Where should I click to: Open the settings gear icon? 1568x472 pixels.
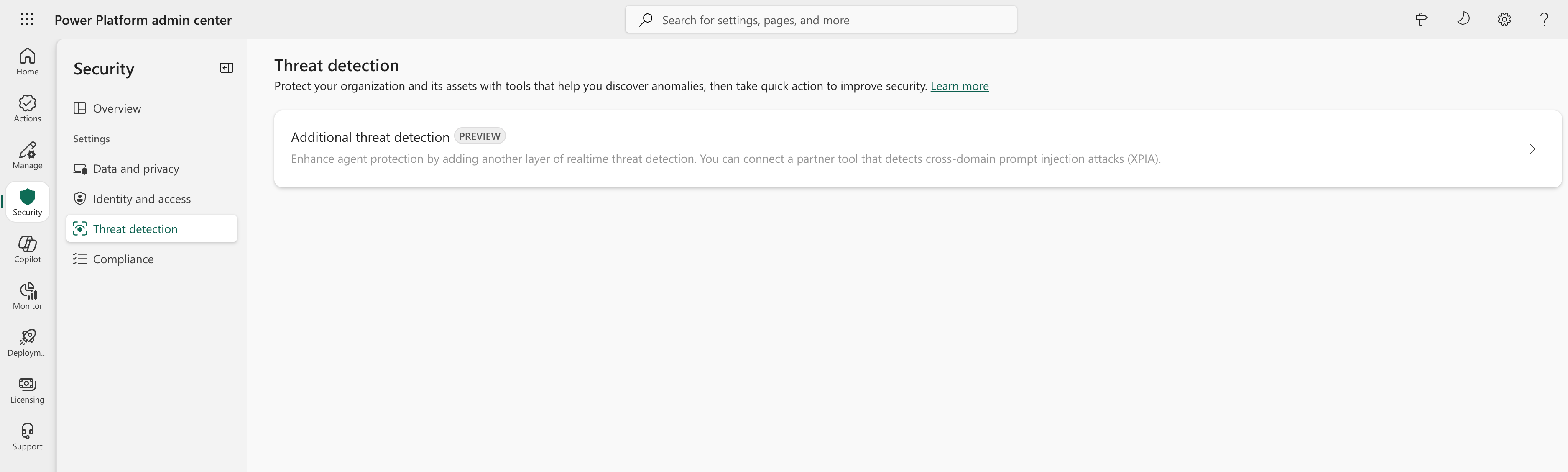pyautogui.click(x=1504, y=20)
